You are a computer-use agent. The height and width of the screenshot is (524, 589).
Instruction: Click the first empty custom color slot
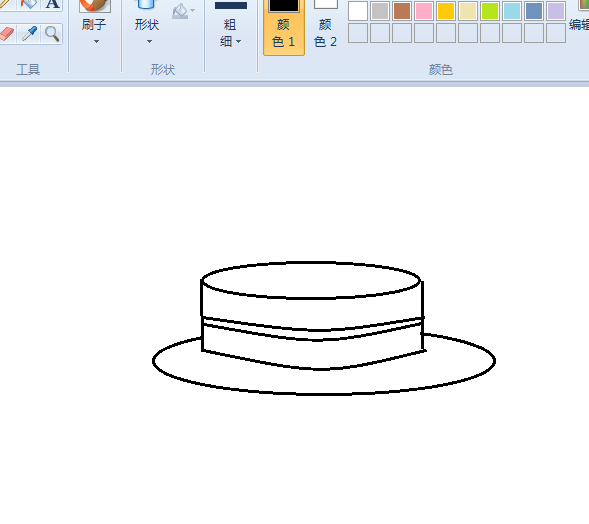[x=358, y=33]
